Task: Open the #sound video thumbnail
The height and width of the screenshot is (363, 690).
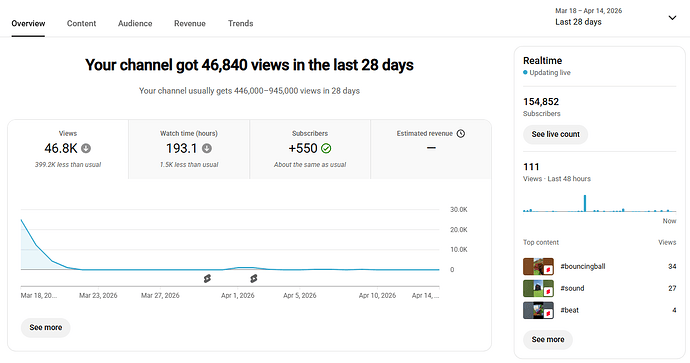Action: click(538, 289)
